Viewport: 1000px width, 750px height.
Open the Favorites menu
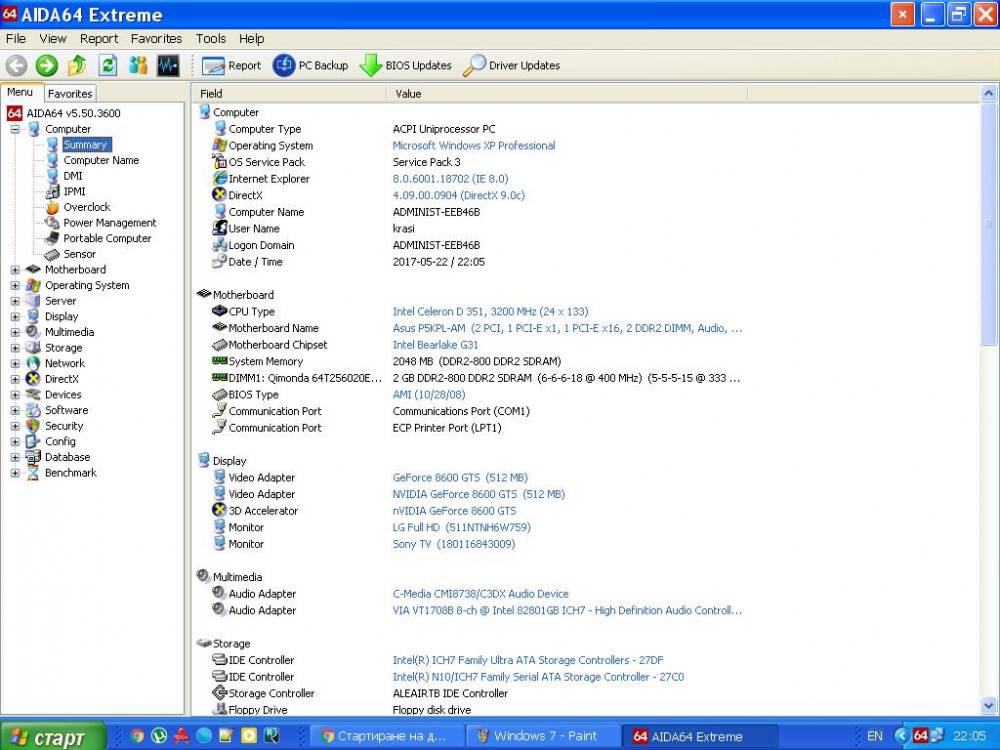point(156,39)
